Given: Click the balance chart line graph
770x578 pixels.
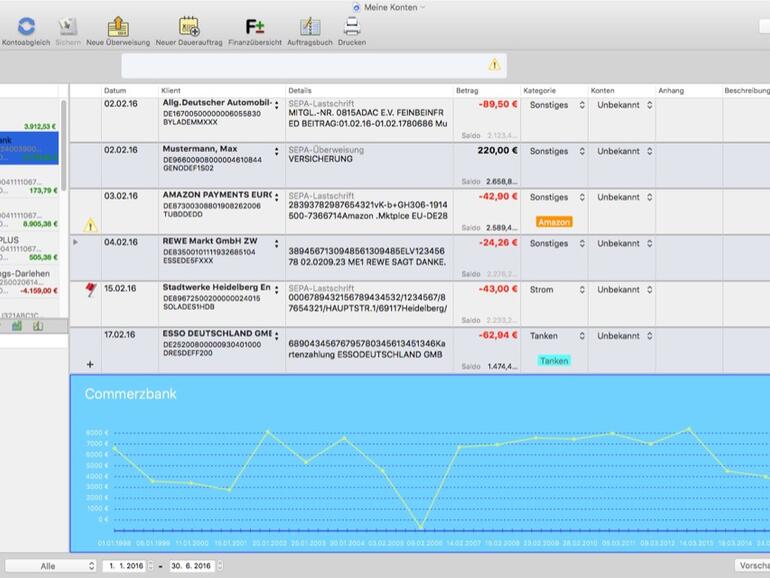Looking at the screenshot, I should (x=441, y=479).
